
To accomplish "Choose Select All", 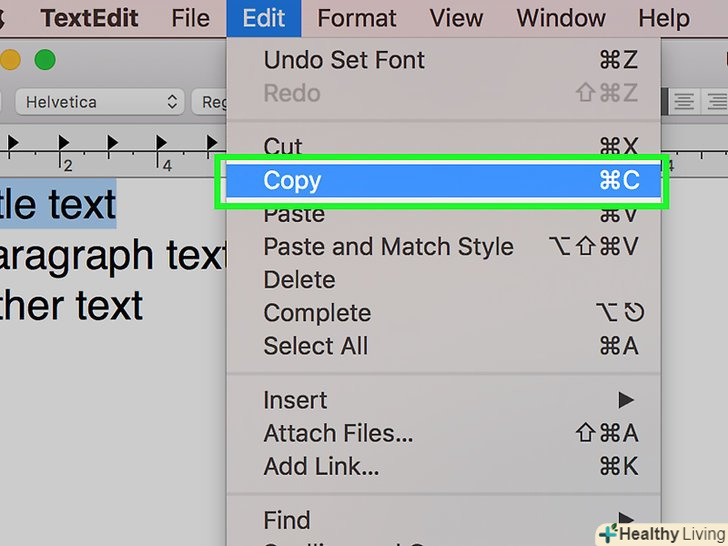I will pos(443,346).
